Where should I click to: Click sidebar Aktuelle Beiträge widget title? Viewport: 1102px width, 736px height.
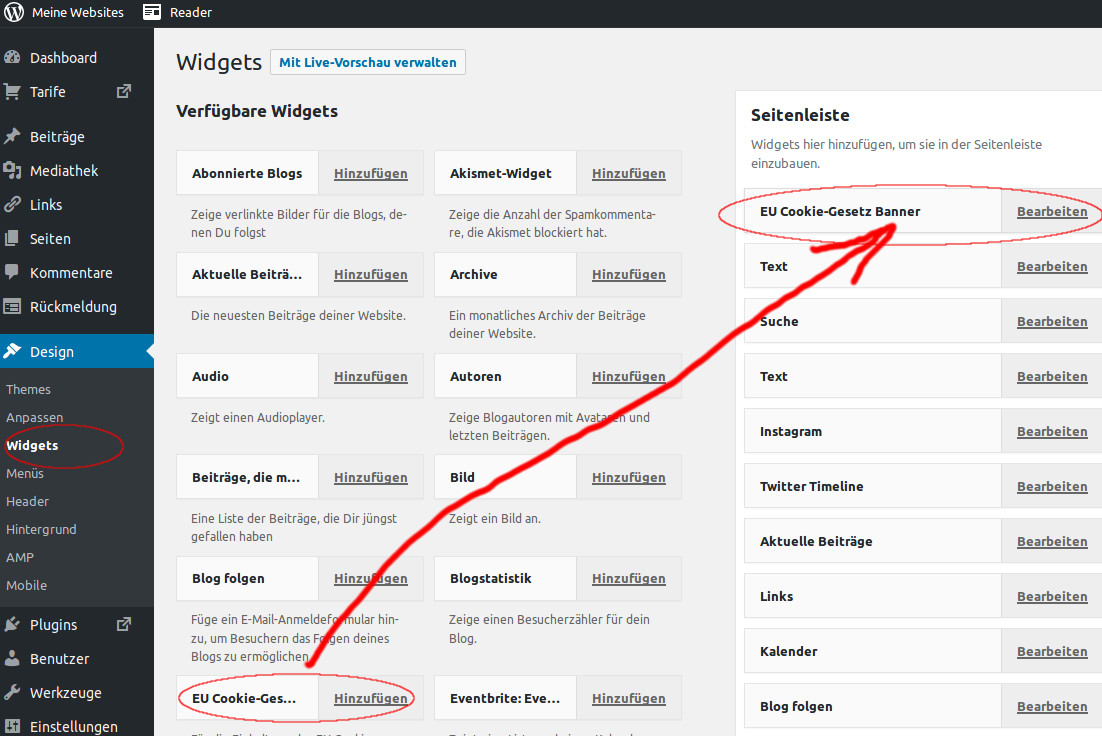tap(816, 541)
